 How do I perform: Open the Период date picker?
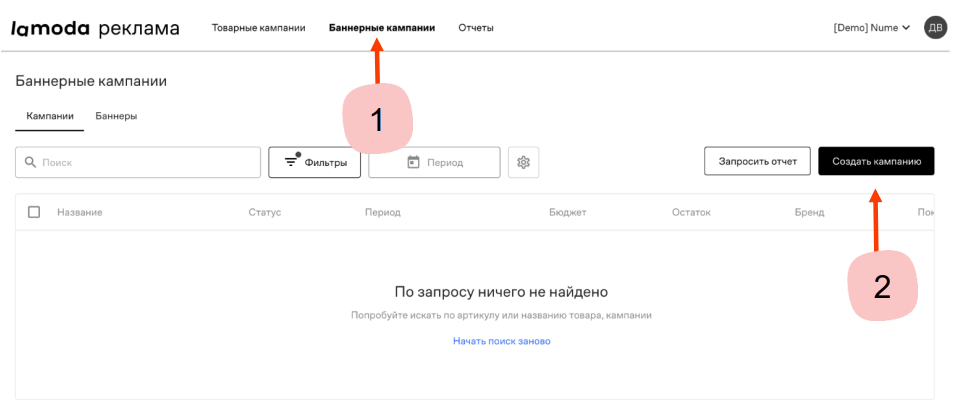coord(434,162)
